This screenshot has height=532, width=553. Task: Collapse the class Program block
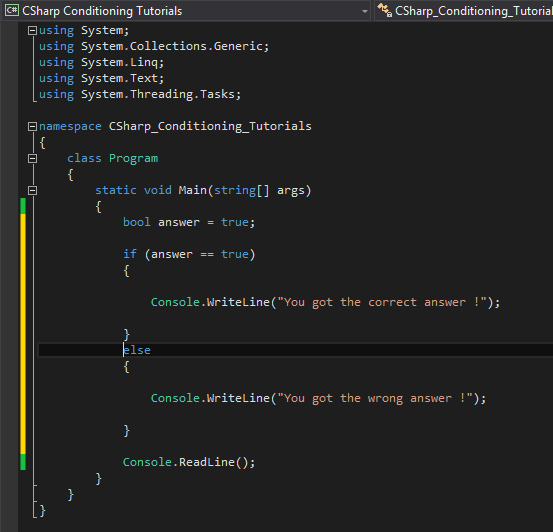click(x=32, y=158)
